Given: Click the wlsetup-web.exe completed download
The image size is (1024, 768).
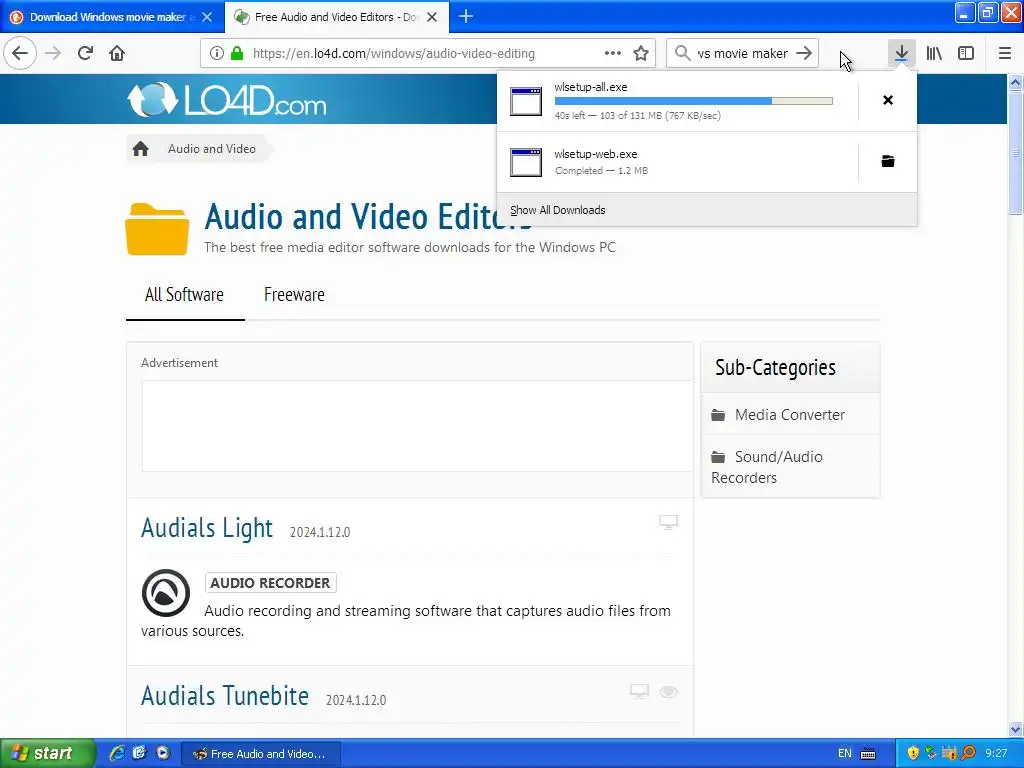Looking at the screenshot, I should coord(677,162).
